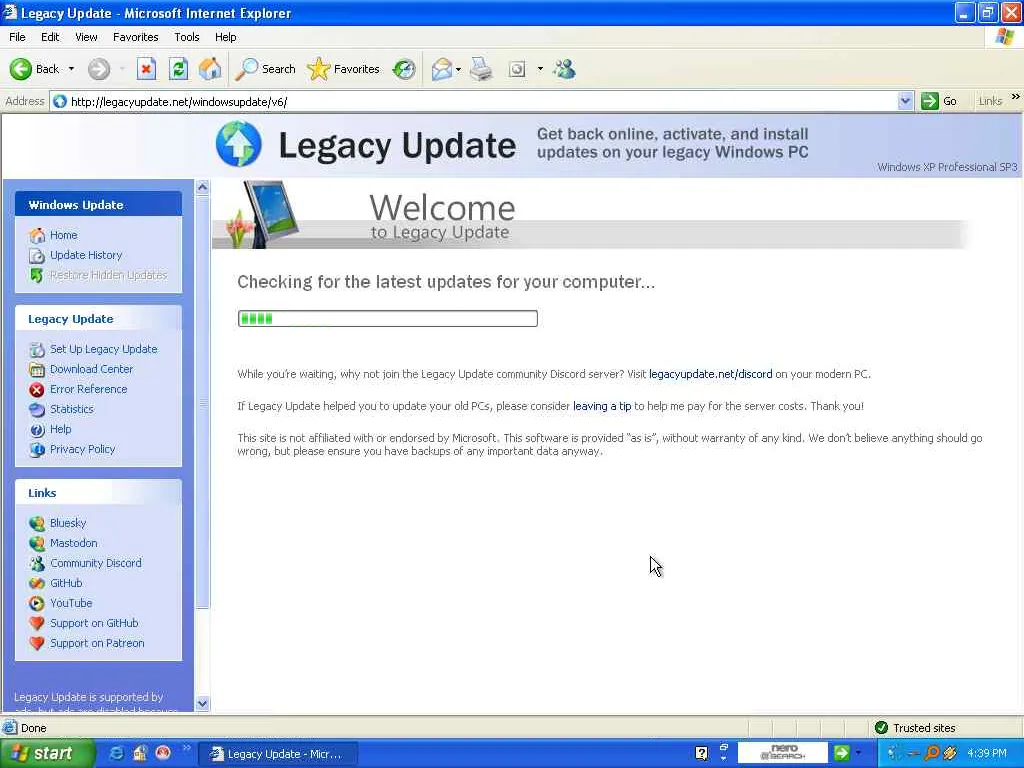
Task: Open the File menu
Action: click(x=17, y=37)
